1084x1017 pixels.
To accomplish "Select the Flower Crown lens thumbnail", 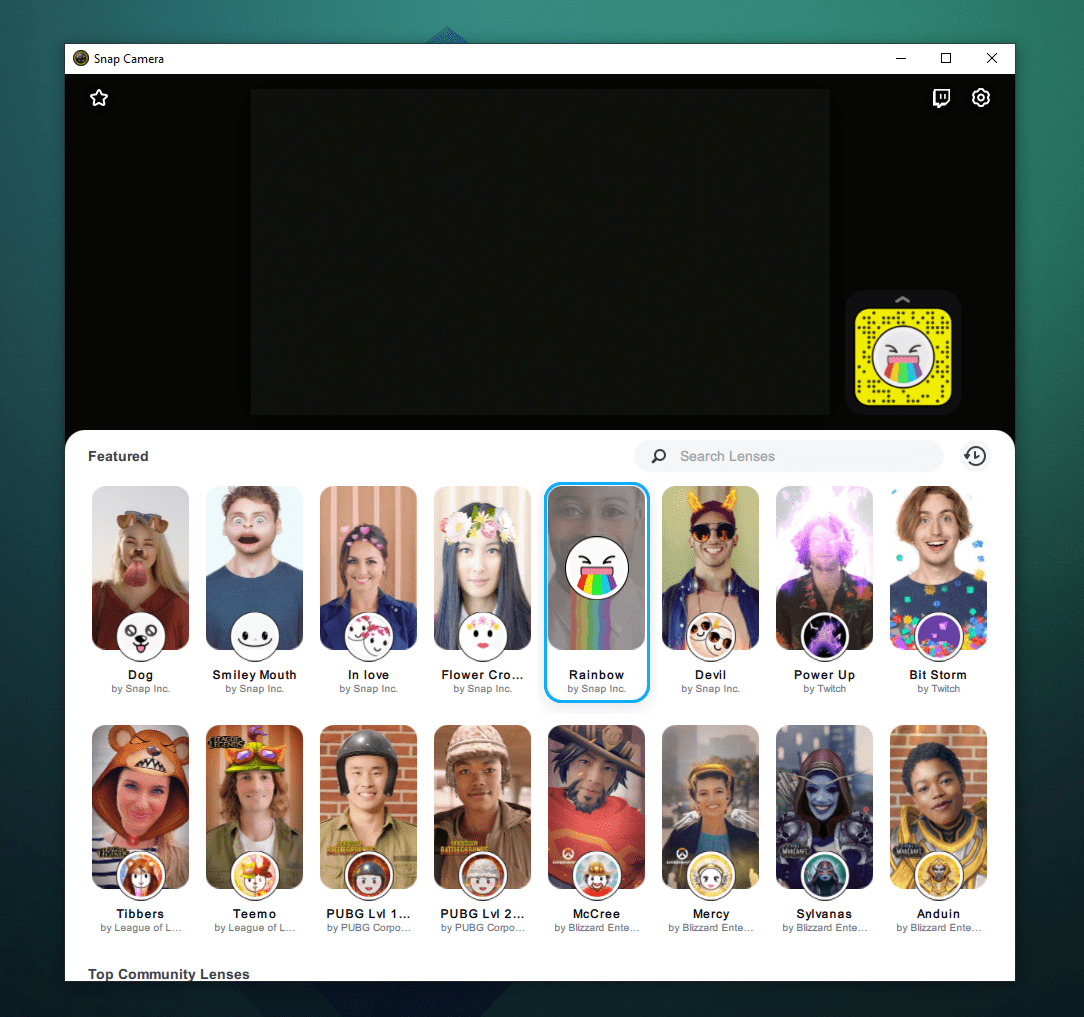I will [483, 568].
